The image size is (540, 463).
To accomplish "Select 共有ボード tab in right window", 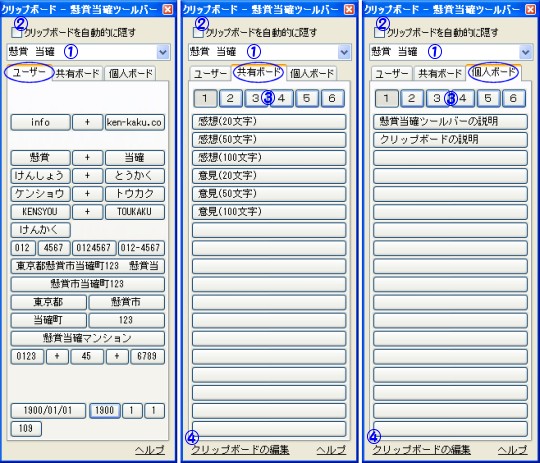I will click(x=440, y=73).
